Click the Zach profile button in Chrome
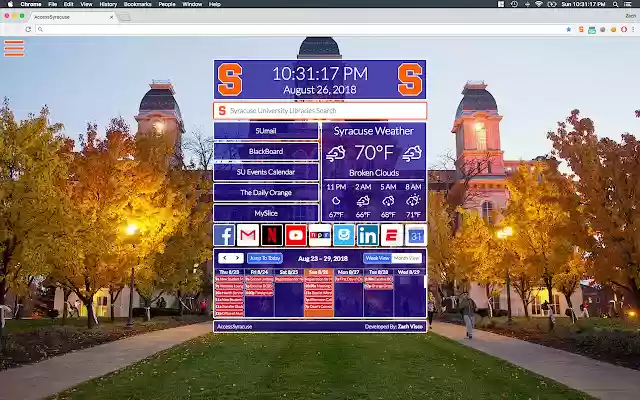Viewport: 640px width, 400px height. [631, 16]
